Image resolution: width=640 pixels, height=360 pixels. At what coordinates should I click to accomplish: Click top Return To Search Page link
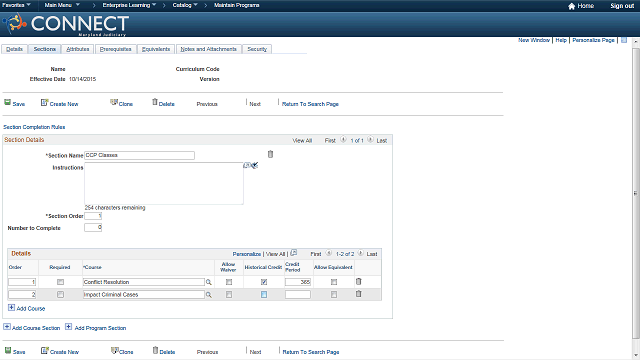click(x=310, y=104)
